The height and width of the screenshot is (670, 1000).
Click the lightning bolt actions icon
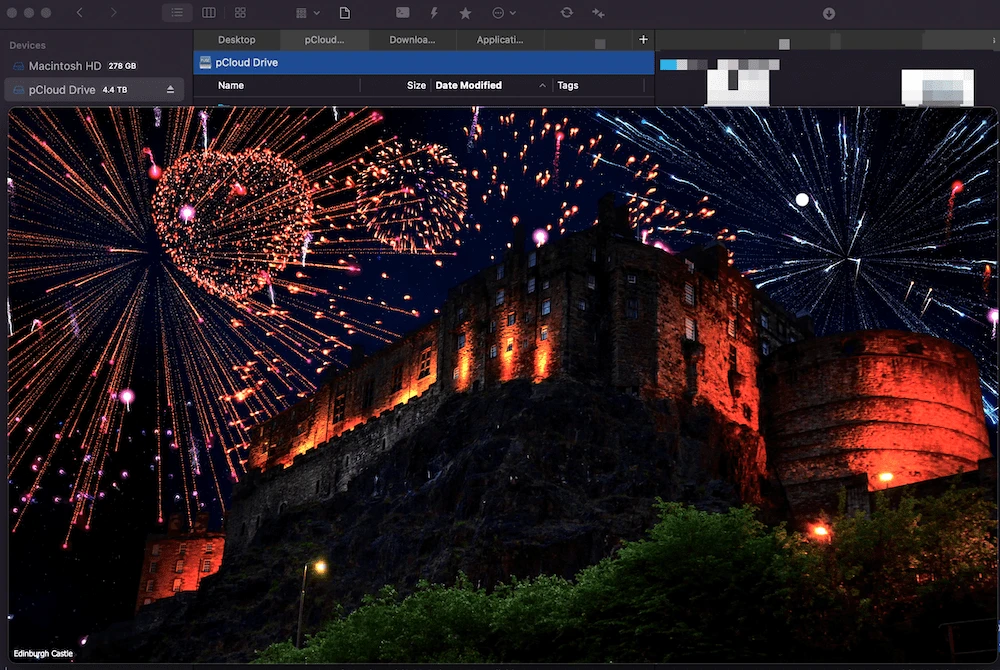434,13
